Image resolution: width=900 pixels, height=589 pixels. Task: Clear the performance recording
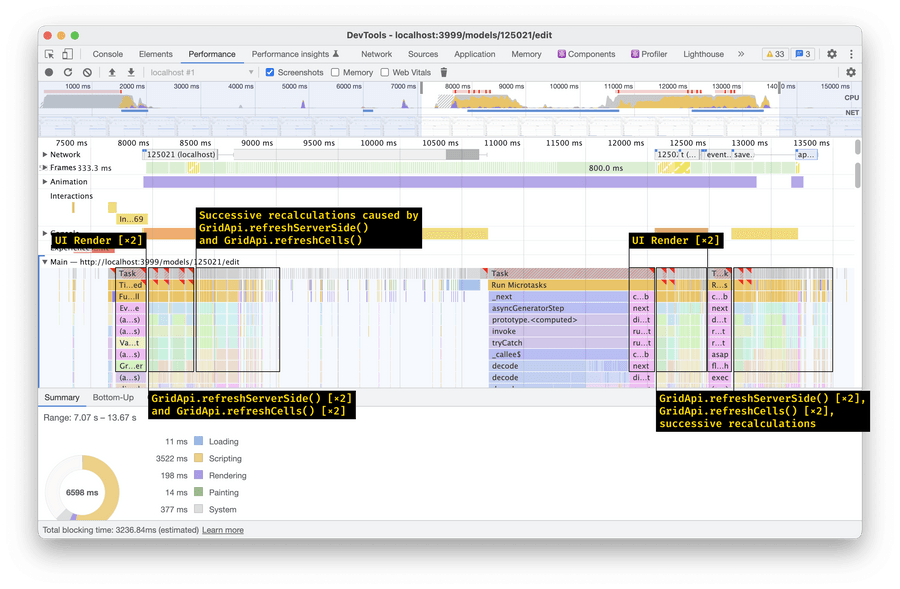(x=87, y=72)
